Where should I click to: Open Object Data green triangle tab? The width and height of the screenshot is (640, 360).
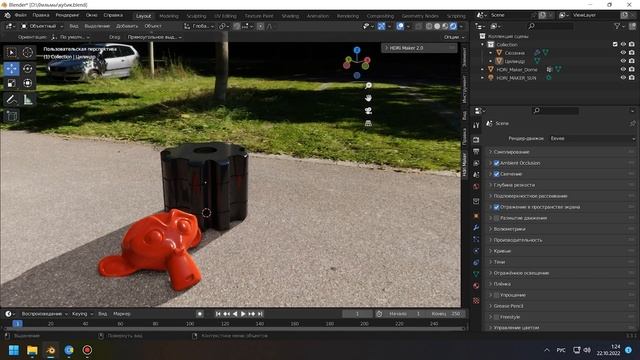point(476,274)
